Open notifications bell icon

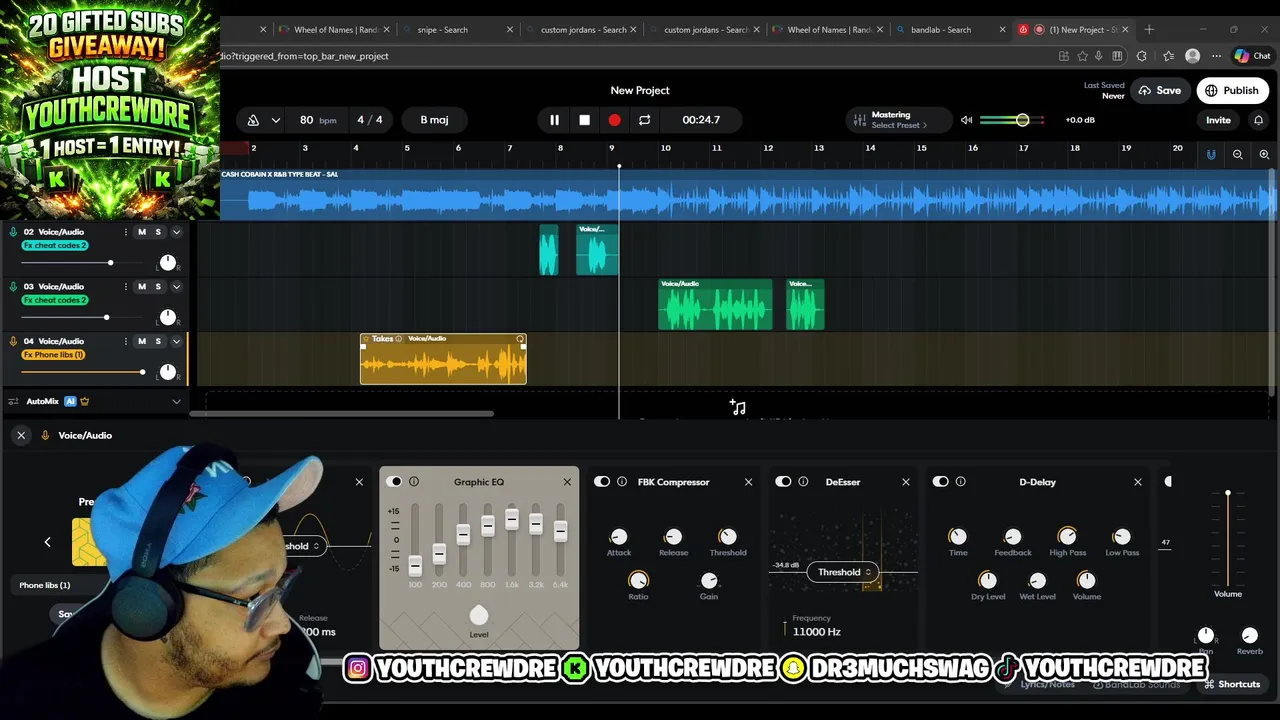pos(1258,120)
